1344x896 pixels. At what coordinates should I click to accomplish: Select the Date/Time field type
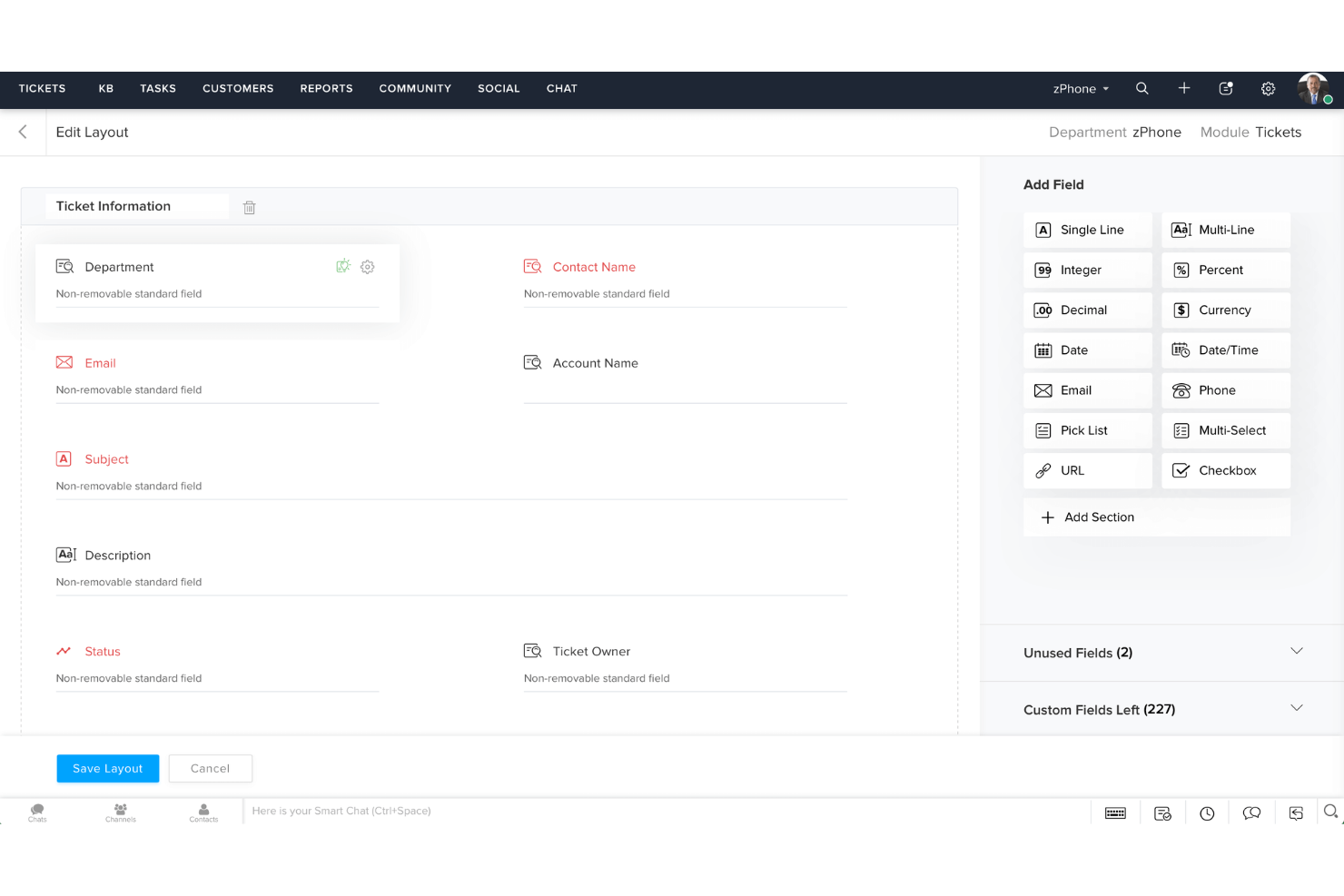(x=1226, y=350)
